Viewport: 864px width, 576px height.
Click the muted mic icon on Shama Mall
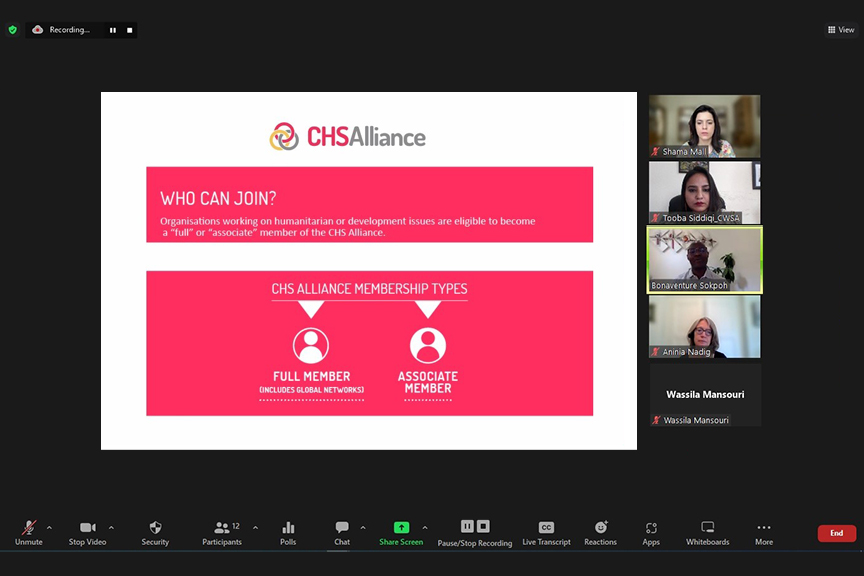656,152
